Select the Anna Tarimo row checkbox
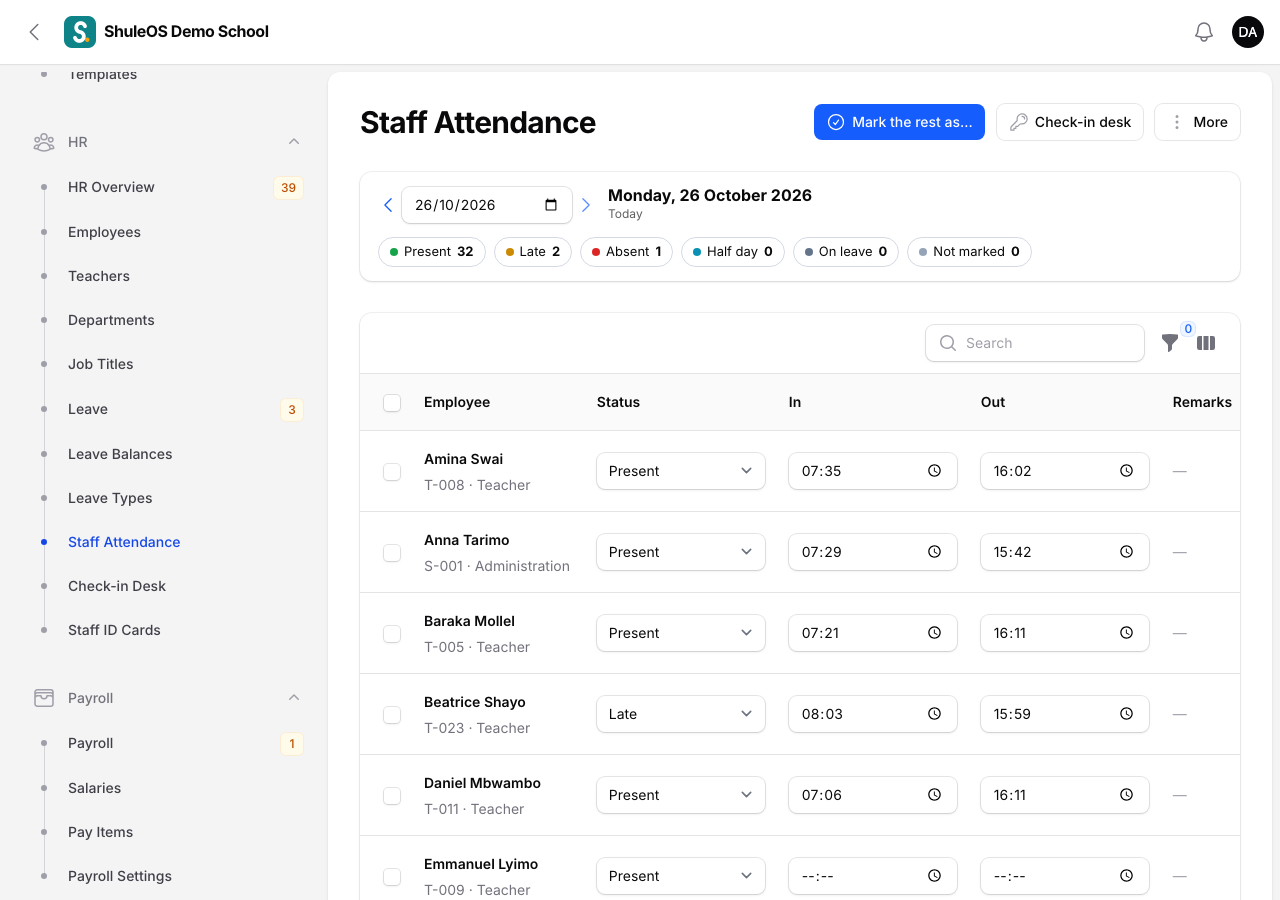The image size is (1280, 900). (392, 552)
